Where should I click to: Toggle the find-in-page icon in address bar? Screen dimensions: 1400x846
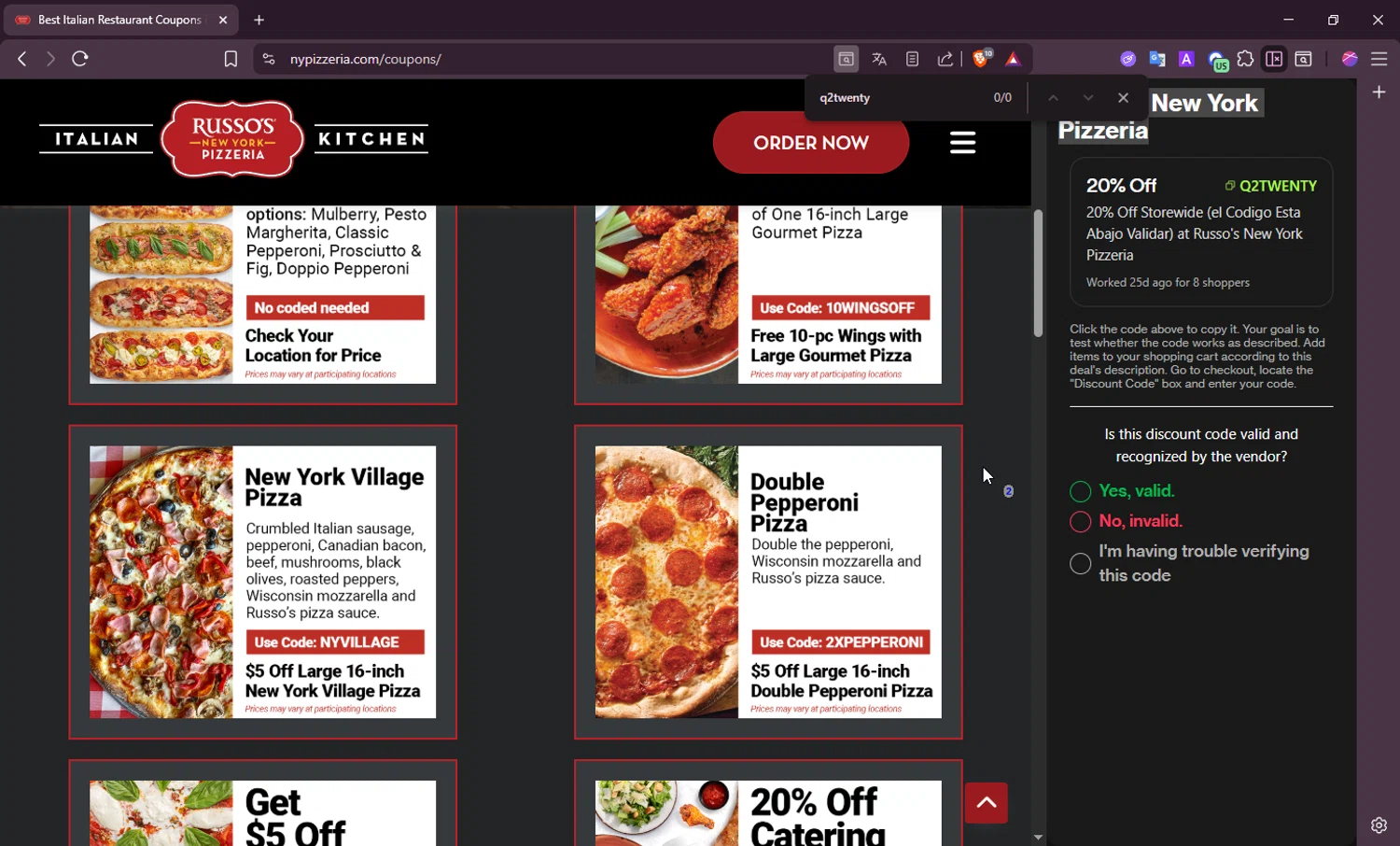click(846, 59)
